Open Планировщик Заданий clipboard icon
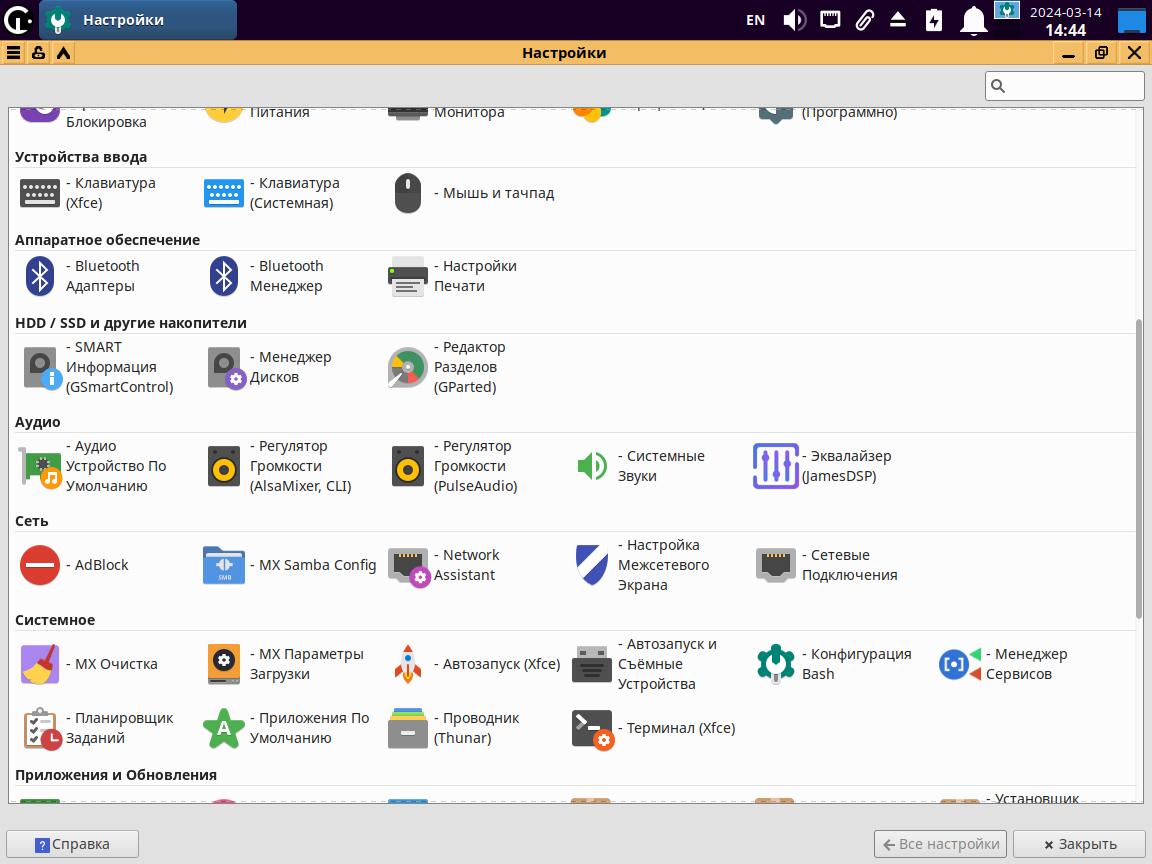The image size is (1152, 864). (42, 729)
